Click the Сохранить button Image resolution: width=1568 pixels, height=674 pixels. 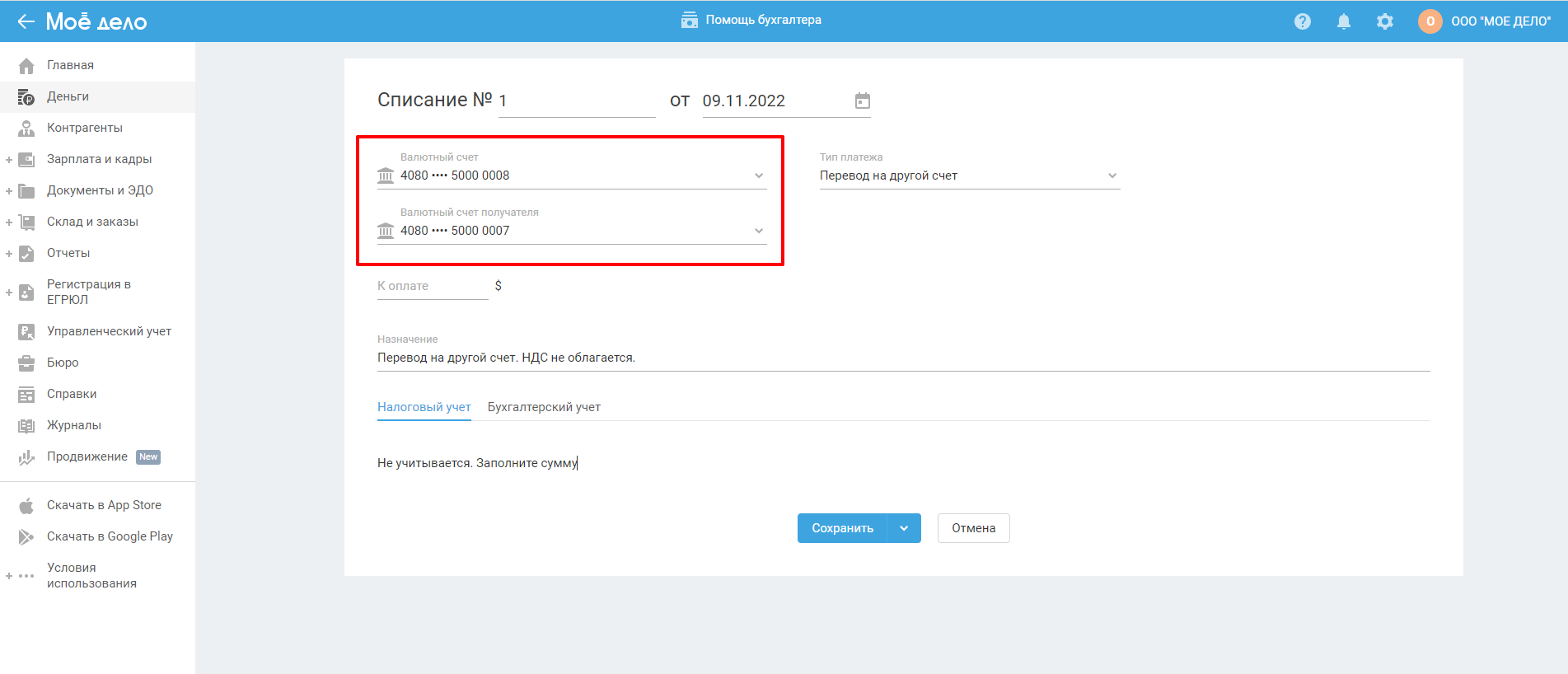pos(842,528)
